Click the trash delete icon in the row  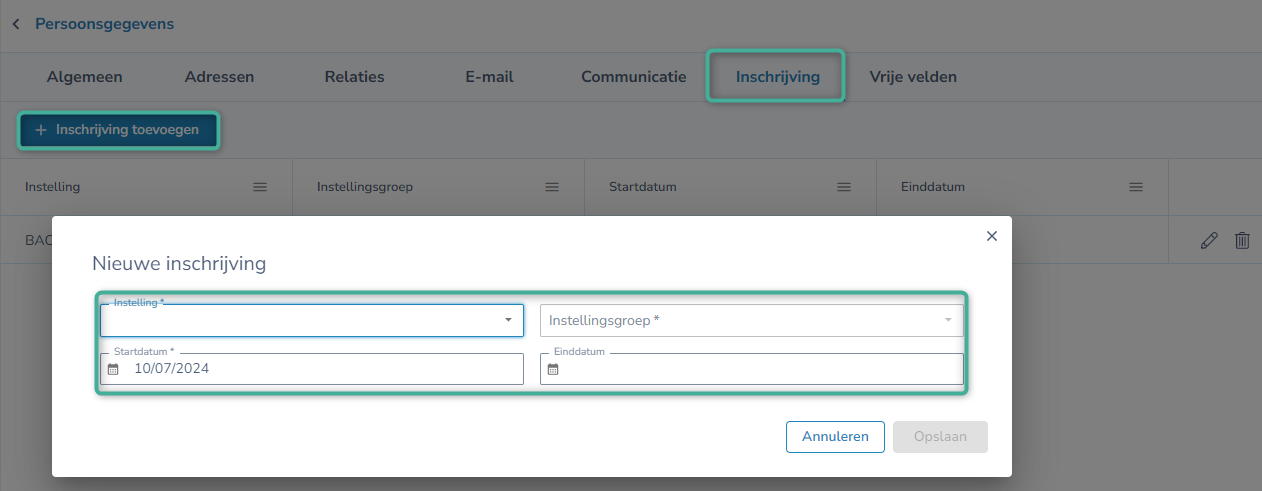(x=1242, y=240)
